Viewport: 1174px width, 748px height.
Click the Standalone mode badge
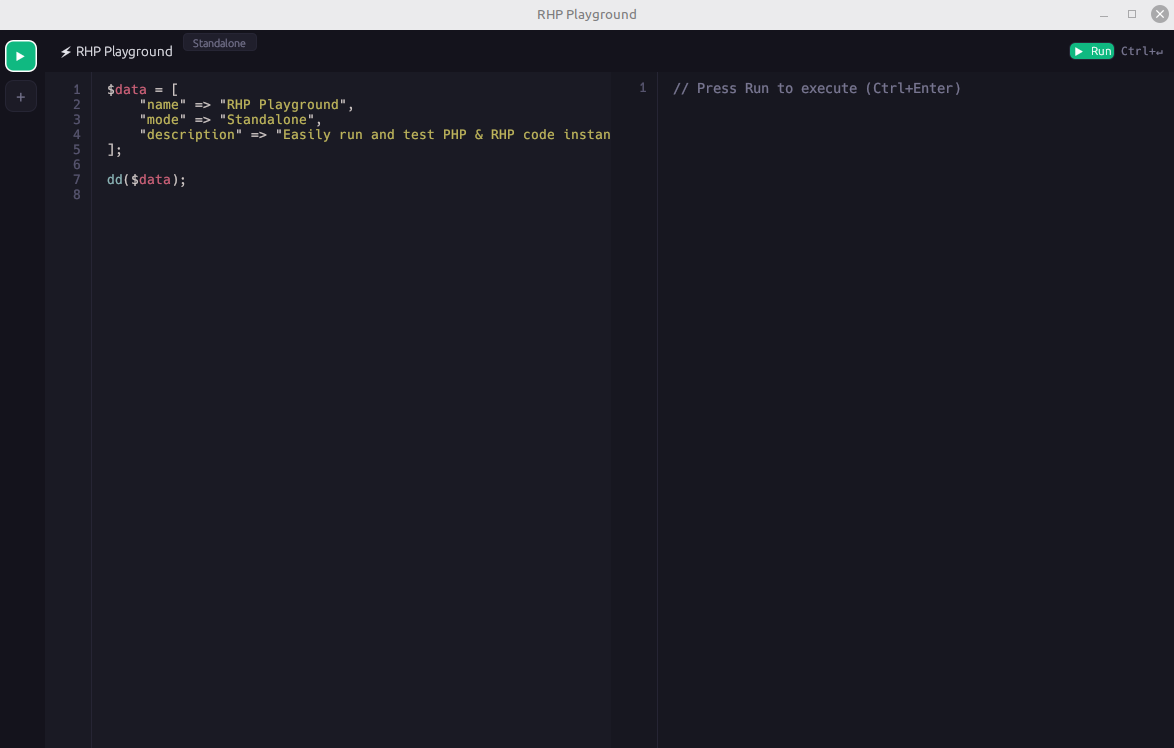pos(219,43)
